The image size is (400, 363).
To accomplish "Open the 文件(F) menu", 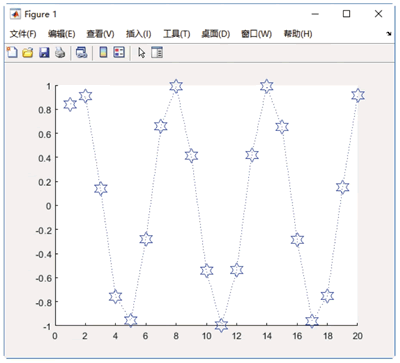I will (23, 34).
